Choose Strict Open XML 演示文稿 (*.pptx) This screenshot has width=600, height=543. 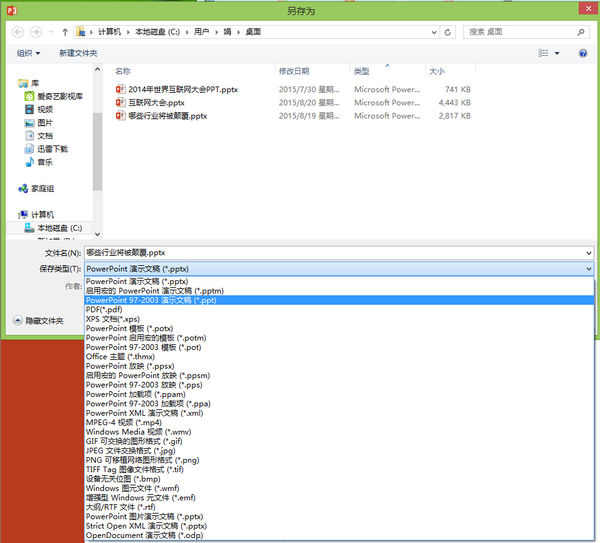339,526
